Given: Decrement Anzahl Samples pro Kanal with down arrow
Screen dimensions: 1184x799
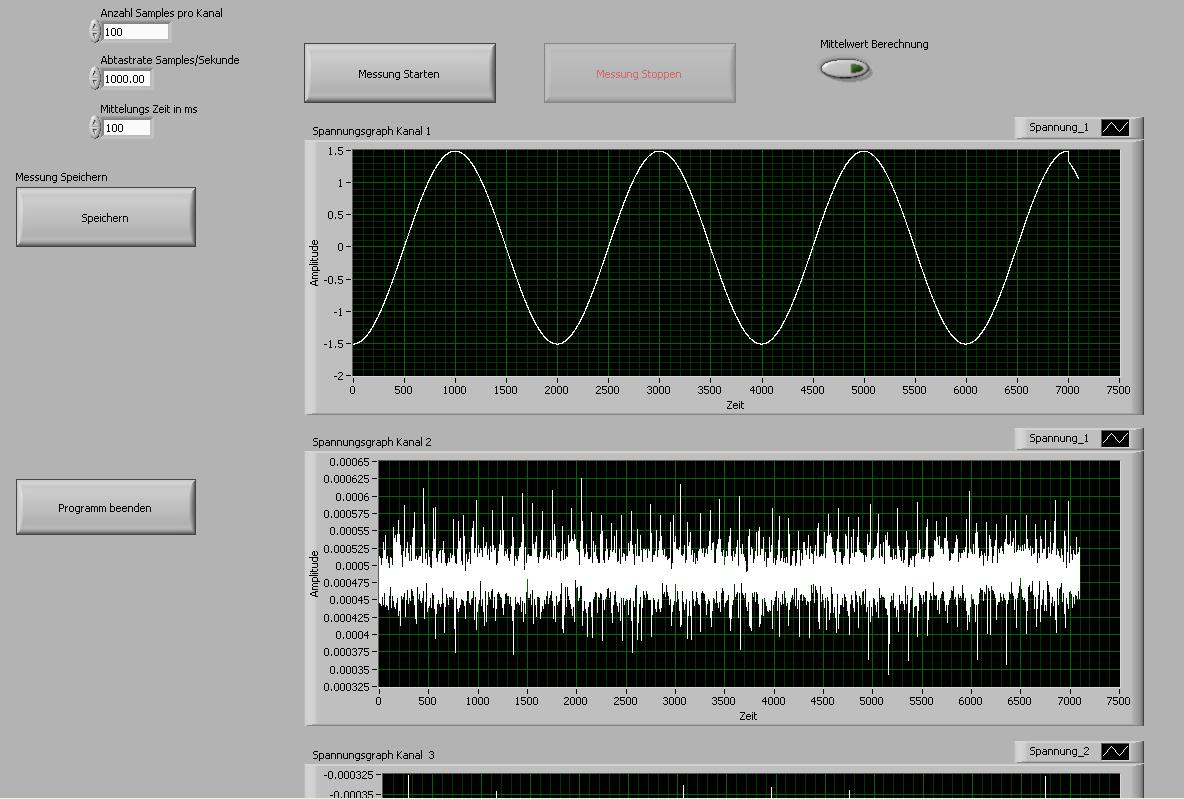Looking at the screenshot, I should (x=95, y=37).
